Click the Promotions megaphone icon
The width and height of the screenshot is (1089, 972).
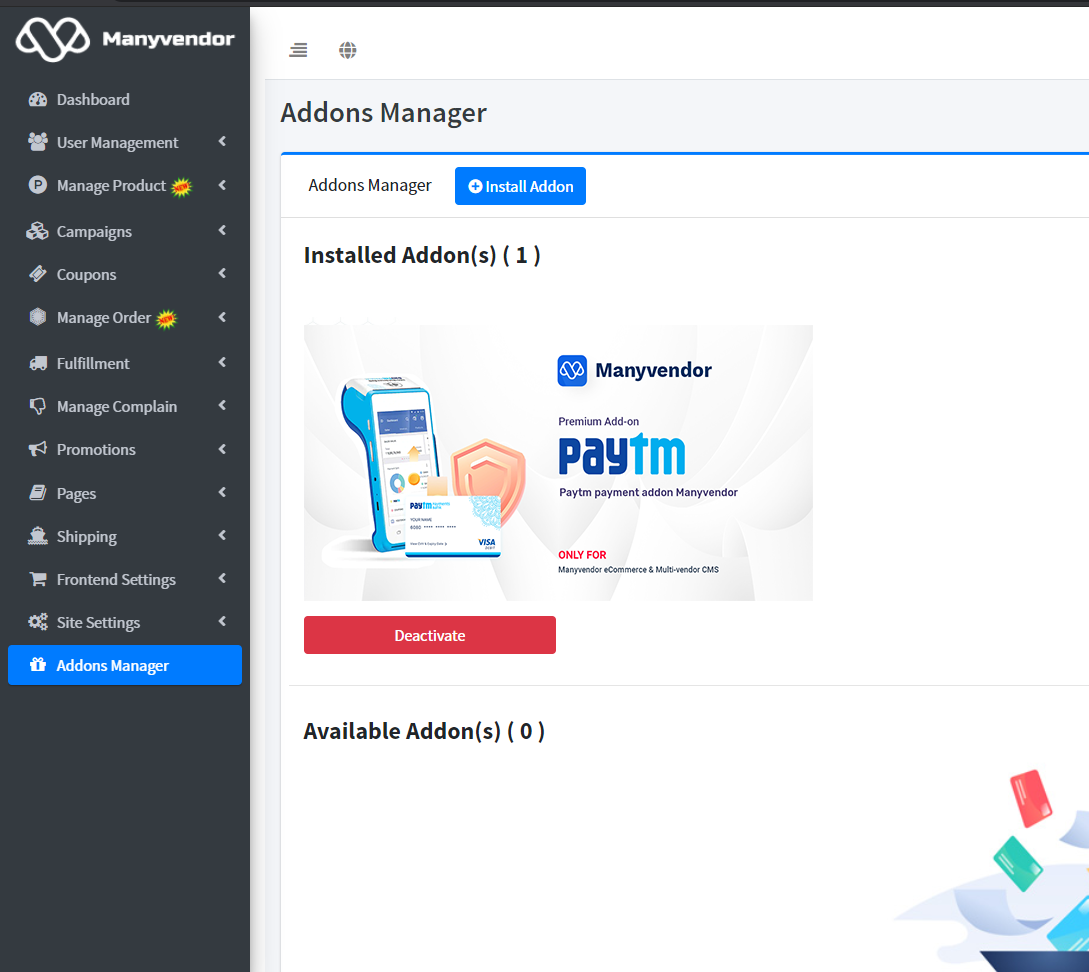(38, 449)
